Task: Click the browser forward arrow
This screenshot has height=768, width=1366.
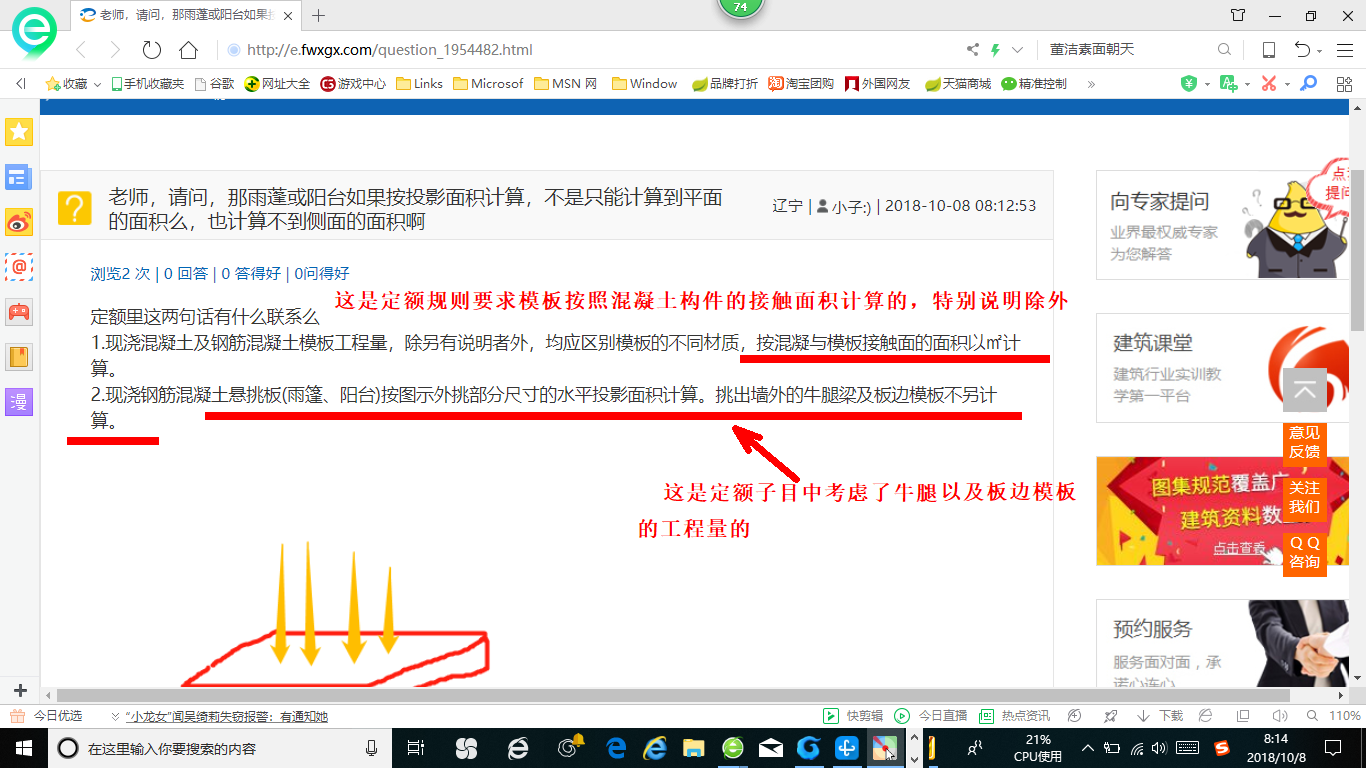Action: [x=115, y=50]
